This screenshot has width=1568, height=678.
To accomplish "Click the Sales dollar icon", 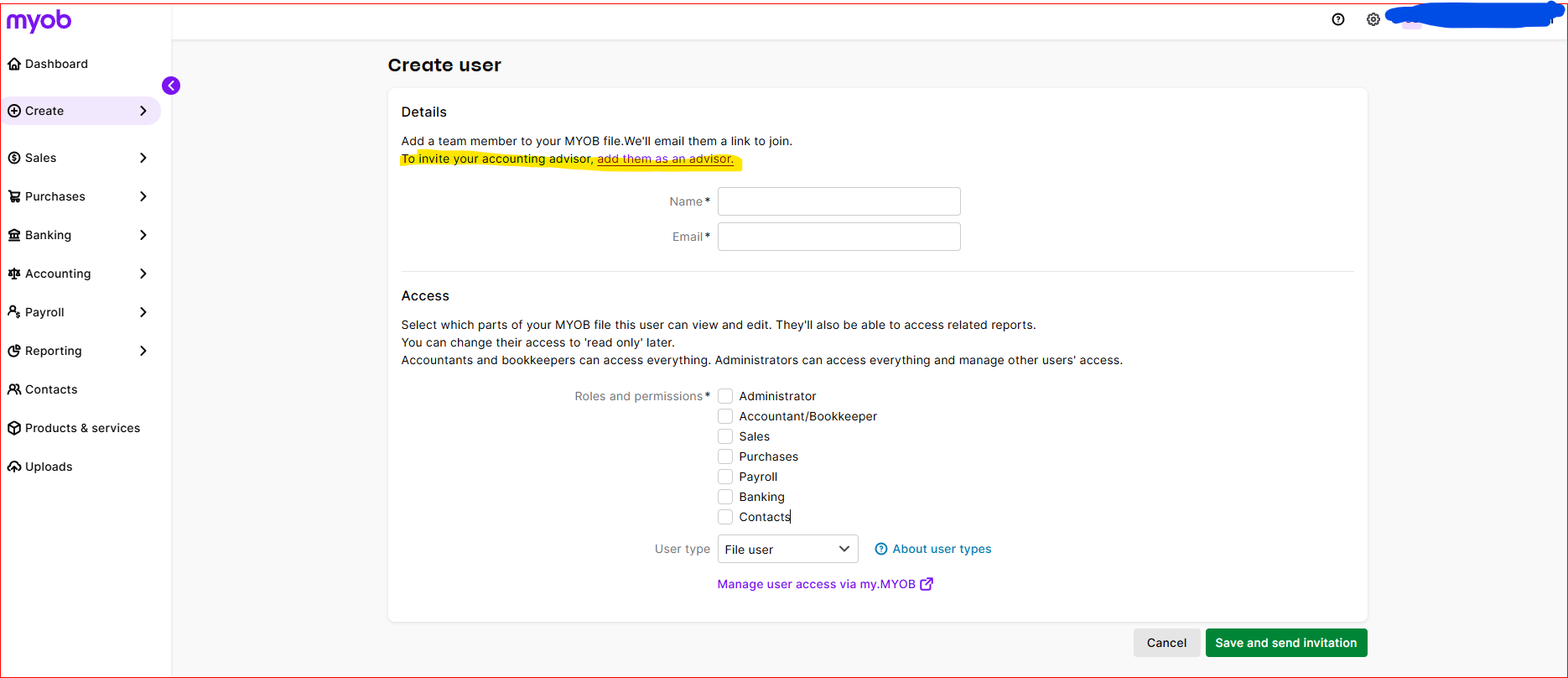I will coord(14,158).
